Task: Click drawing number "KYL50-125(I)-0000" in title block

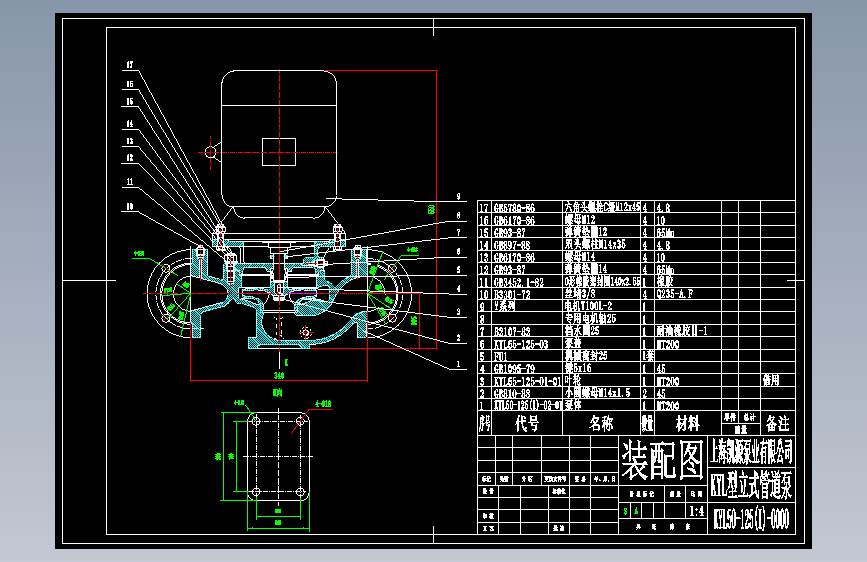Action: (x=751, y=519)
